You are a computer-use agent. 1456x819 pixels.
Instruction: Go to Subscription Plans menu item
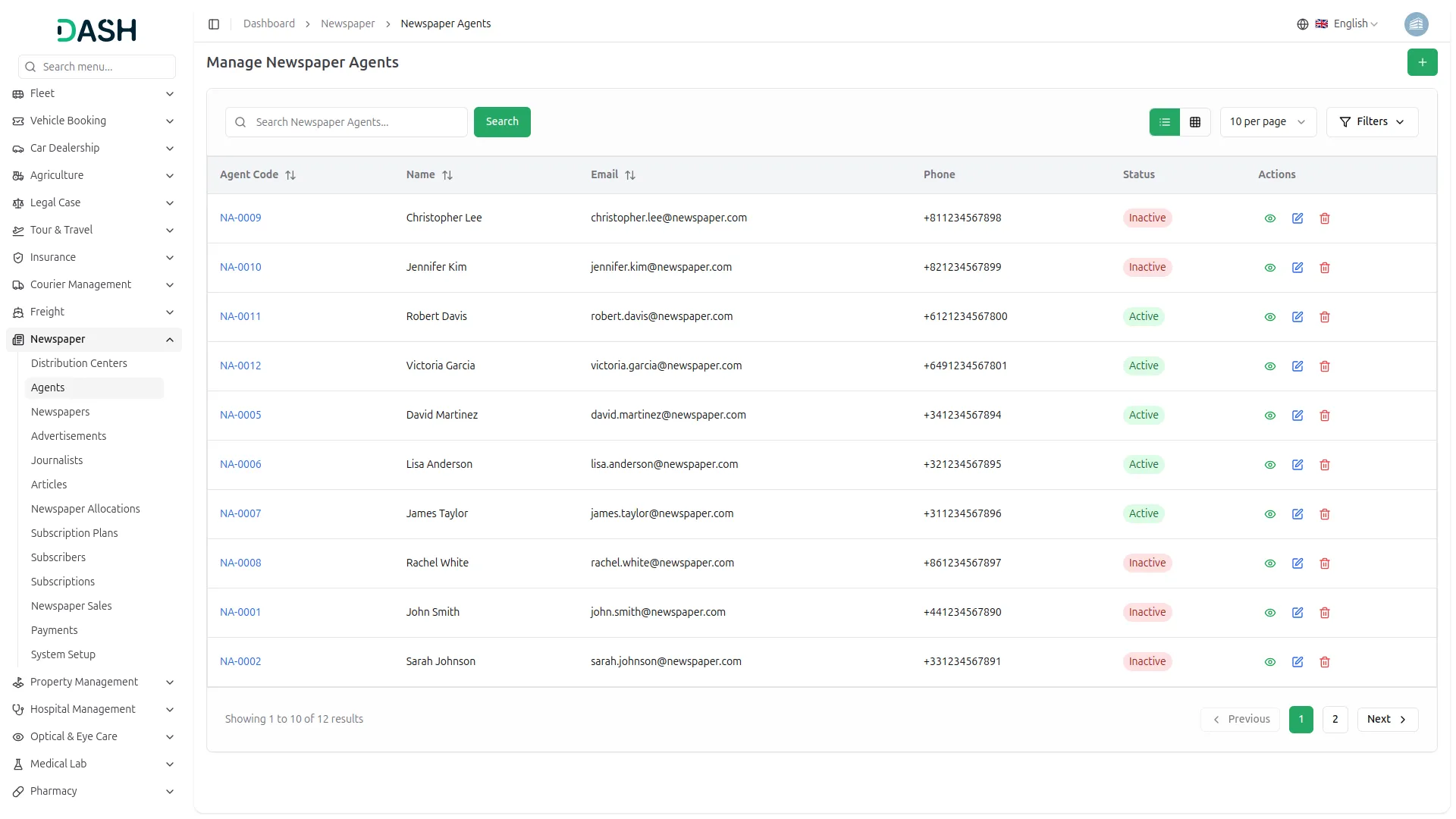pos(74,533)
